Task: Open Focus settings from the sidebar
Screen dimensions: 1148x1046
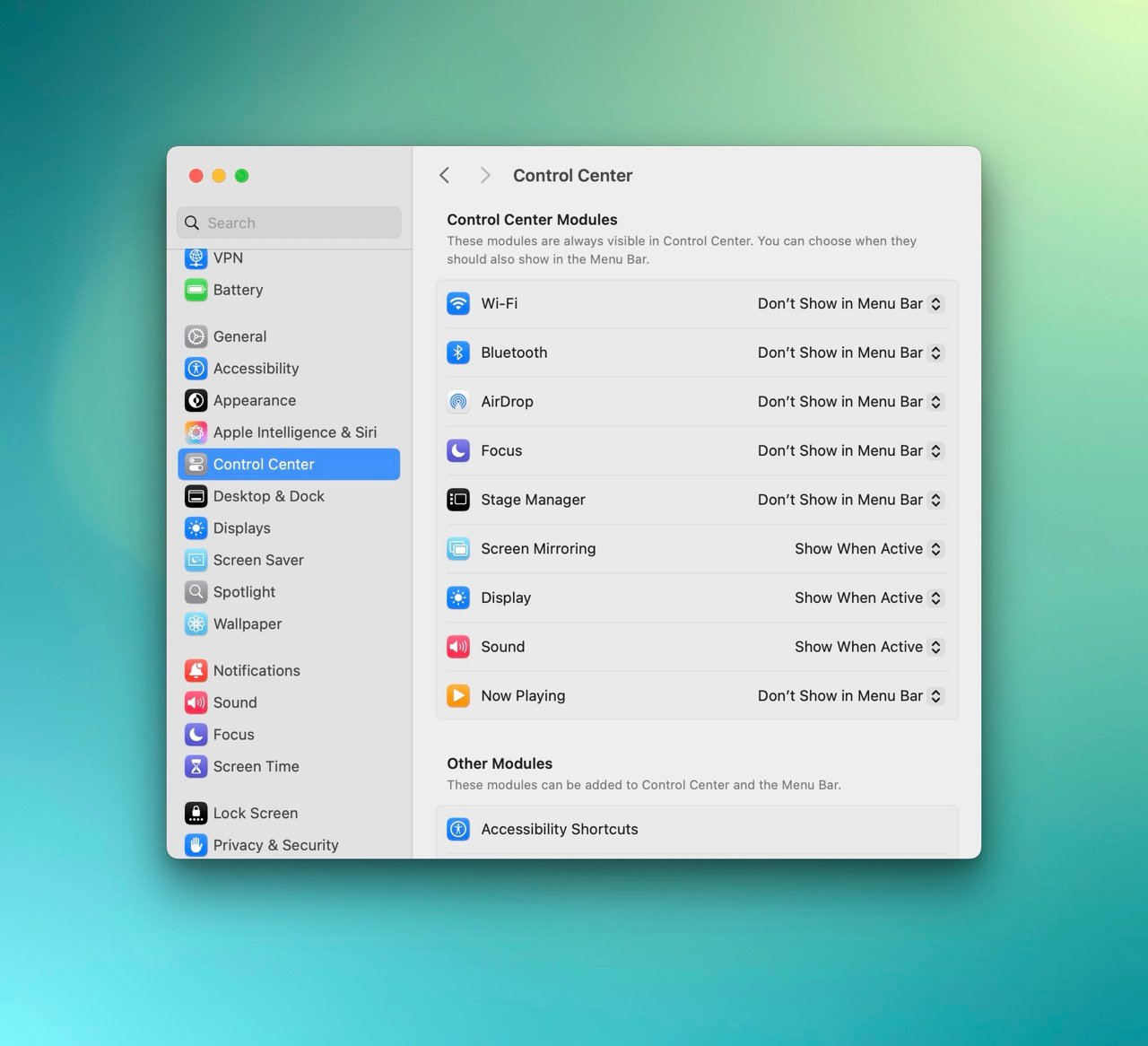Action: point(289,735)
